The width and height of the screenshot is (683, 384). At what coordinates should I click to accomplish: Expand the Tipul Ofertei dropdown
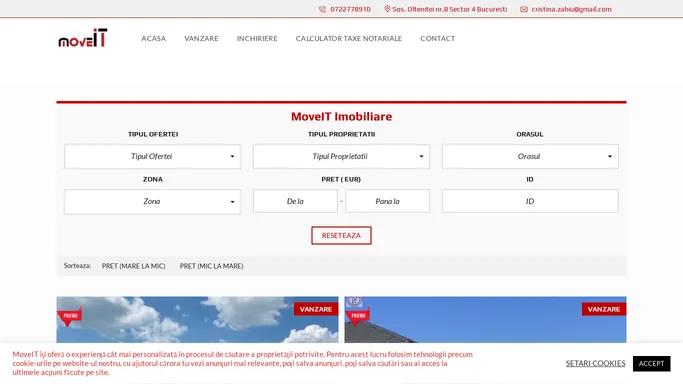pos(152,156)
